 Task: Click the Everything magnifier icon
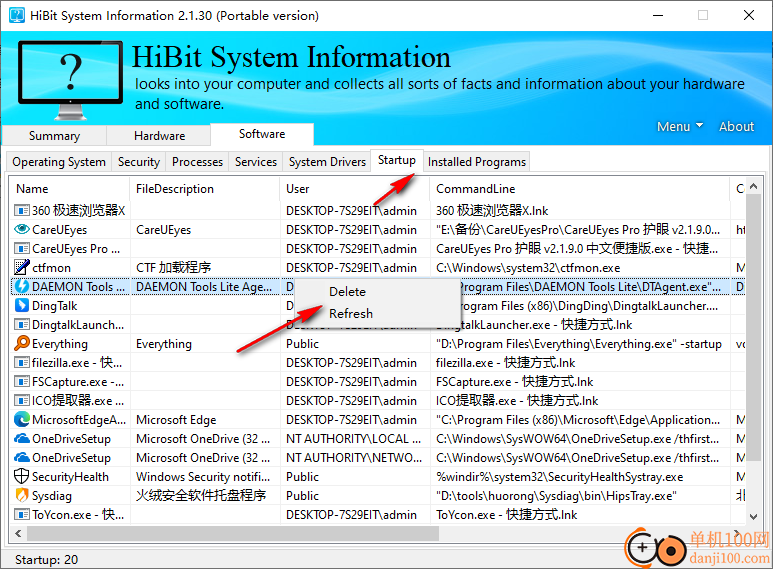[x=22, y=343]
